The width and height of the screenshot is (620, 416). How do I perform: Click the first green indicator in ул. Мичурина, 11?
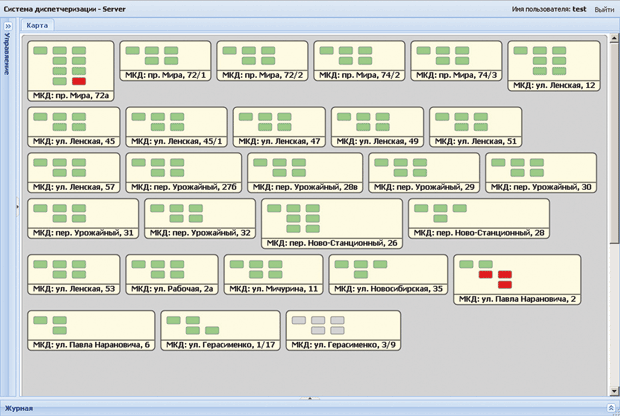point(236,264)
